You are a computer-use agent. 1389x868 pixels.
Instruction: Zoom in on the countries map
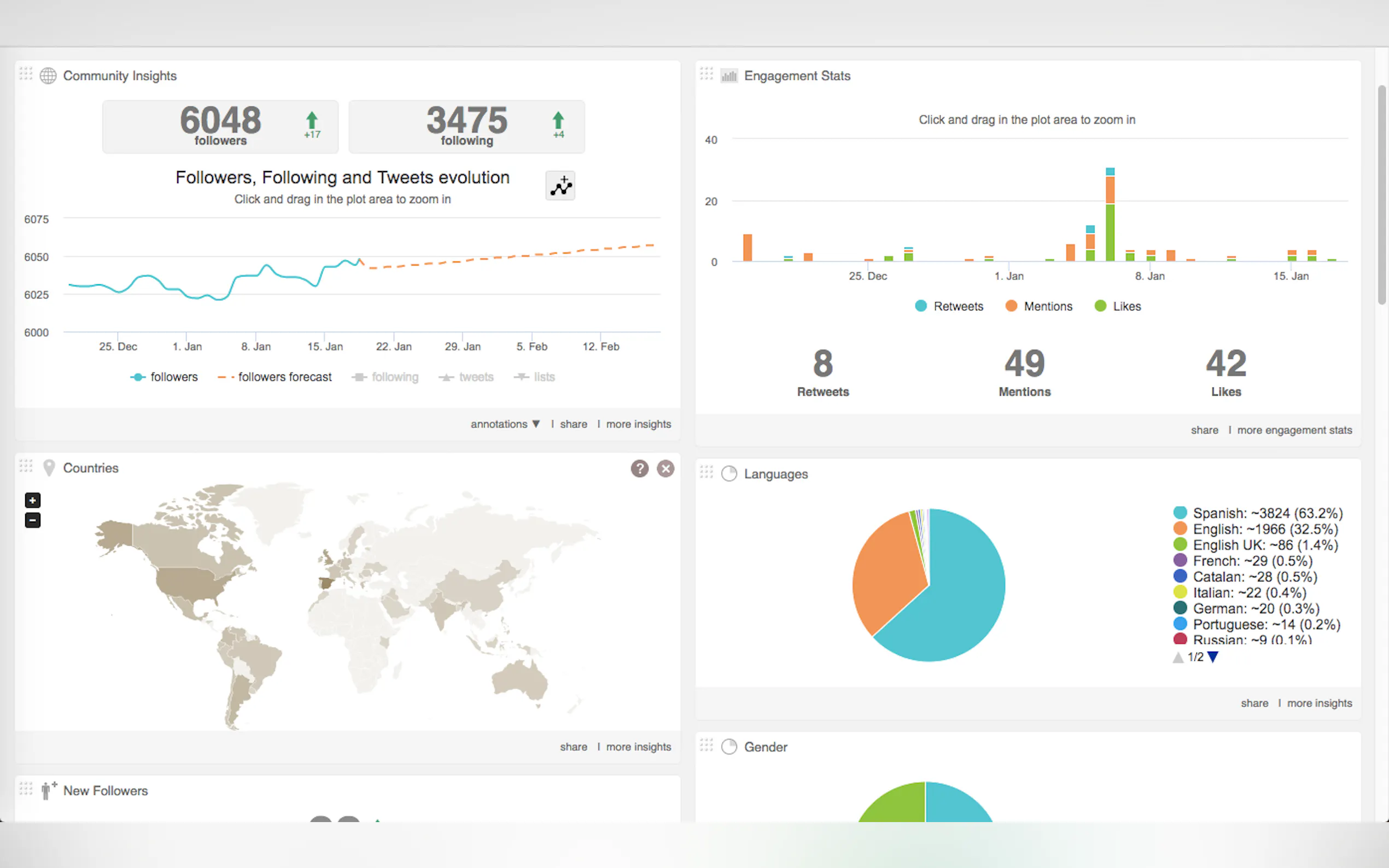33,501
